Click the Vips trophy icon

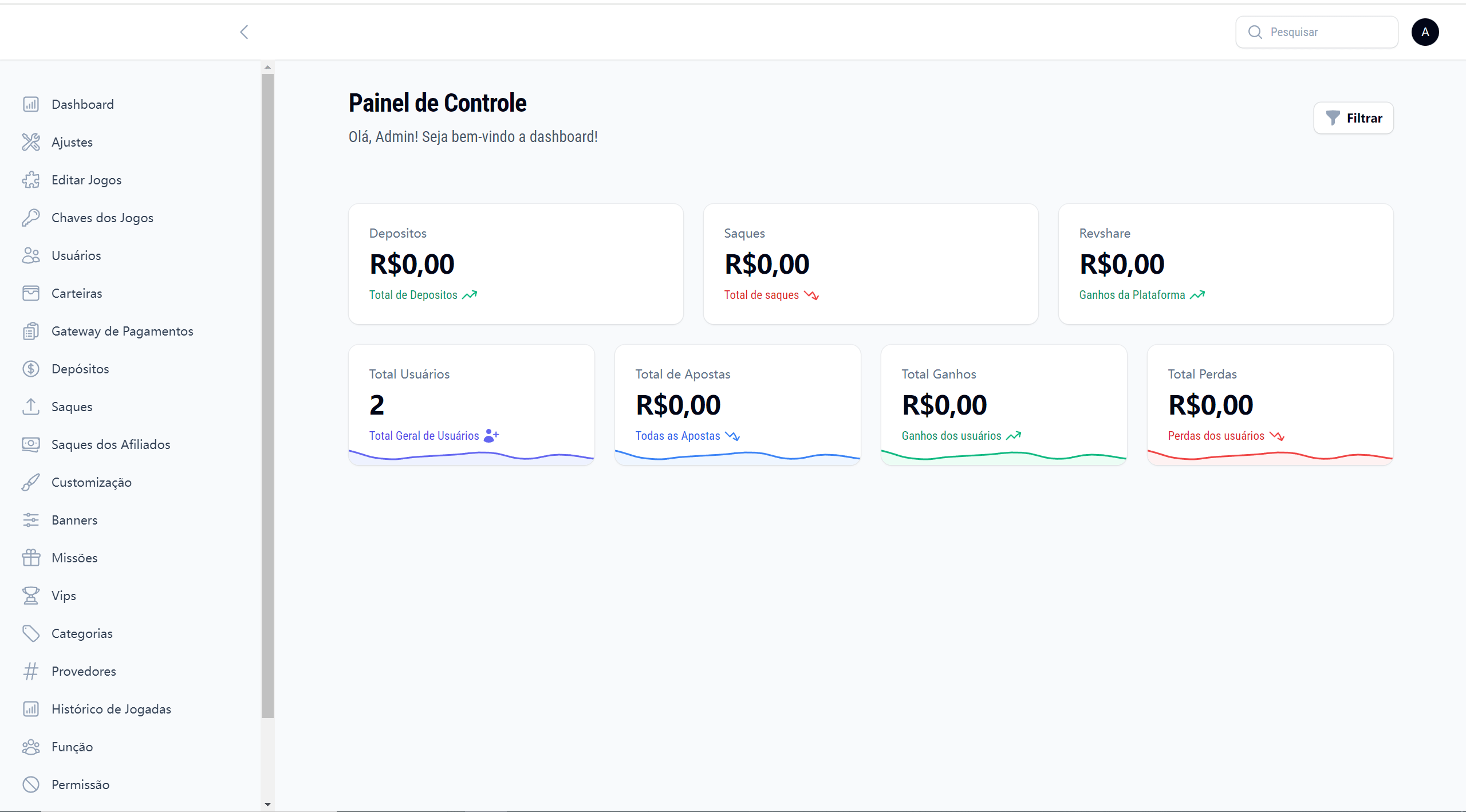31,596
